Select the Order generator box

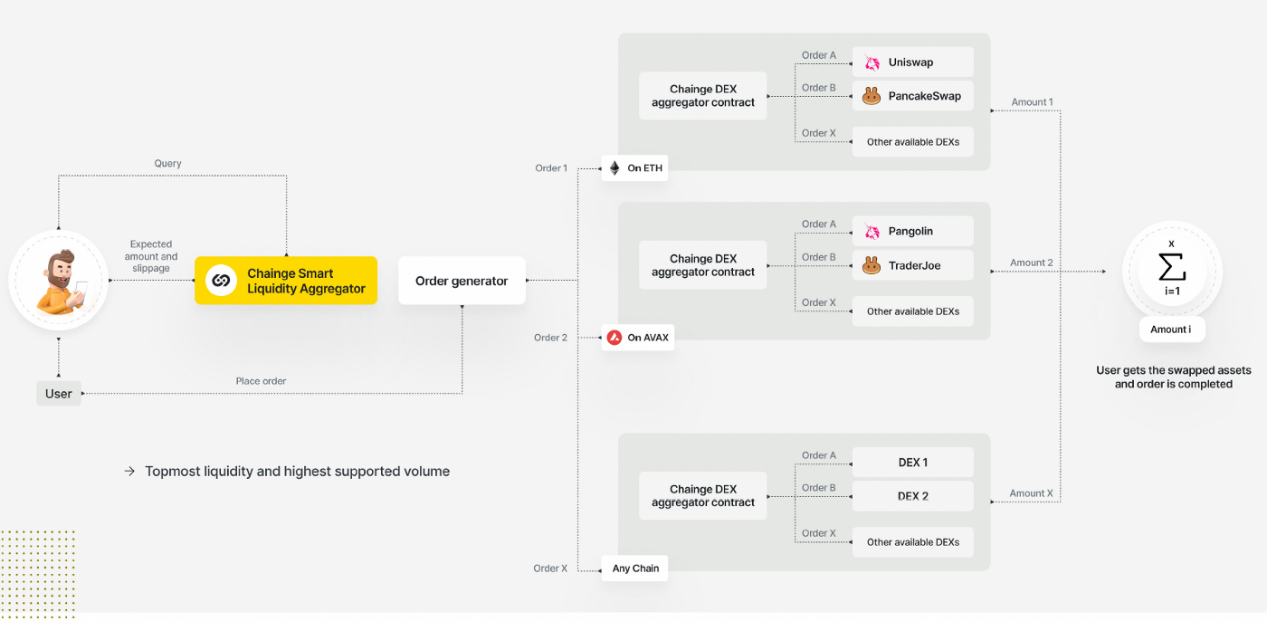pos(461,281)
